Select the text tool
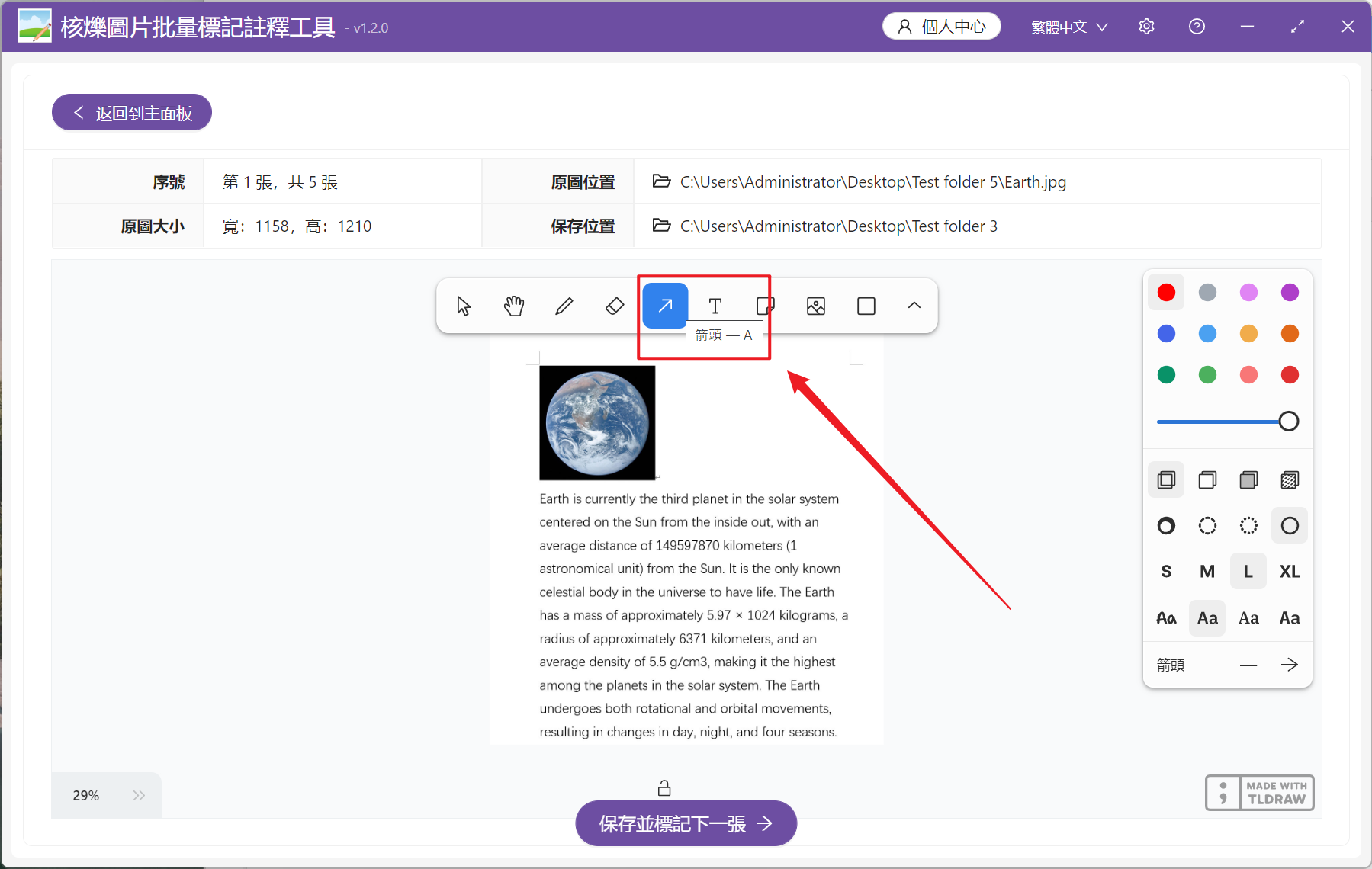 click(715, 306)
